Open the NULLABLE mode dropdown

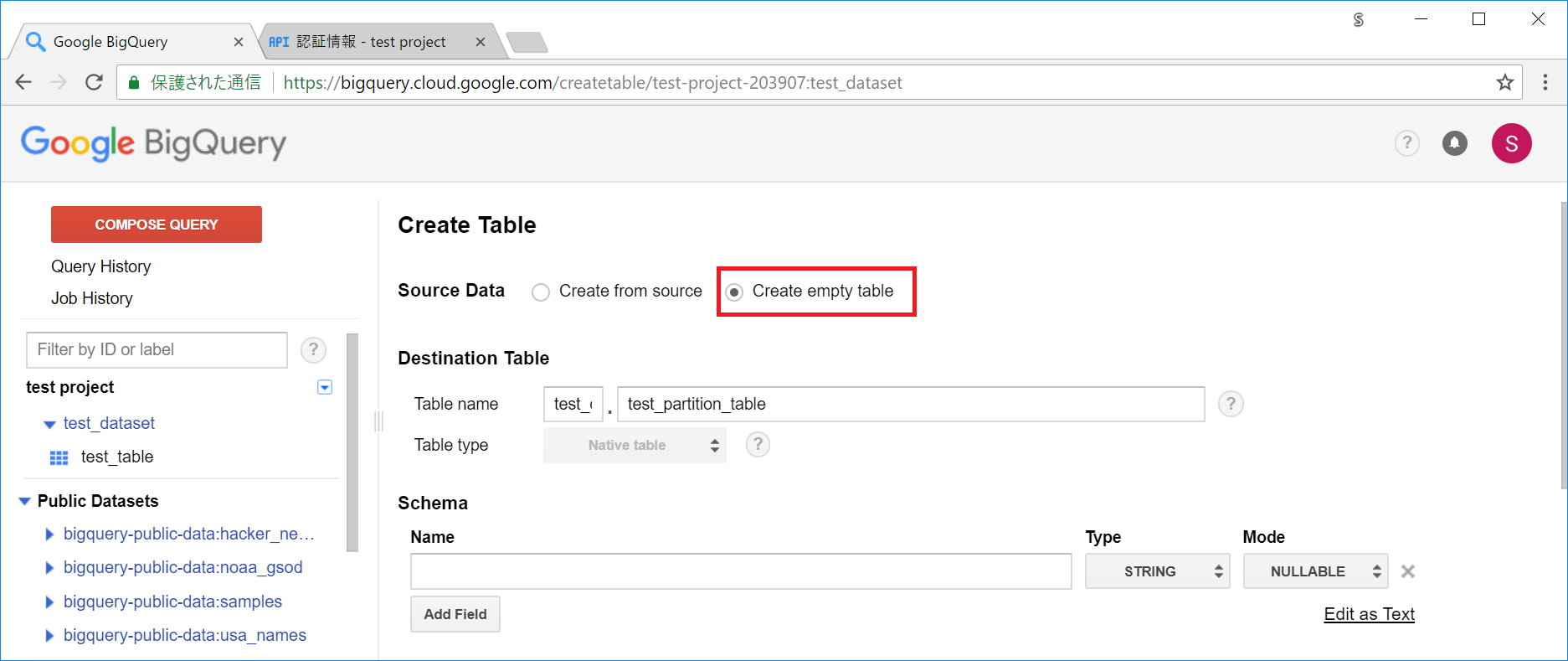[1316, 571]
